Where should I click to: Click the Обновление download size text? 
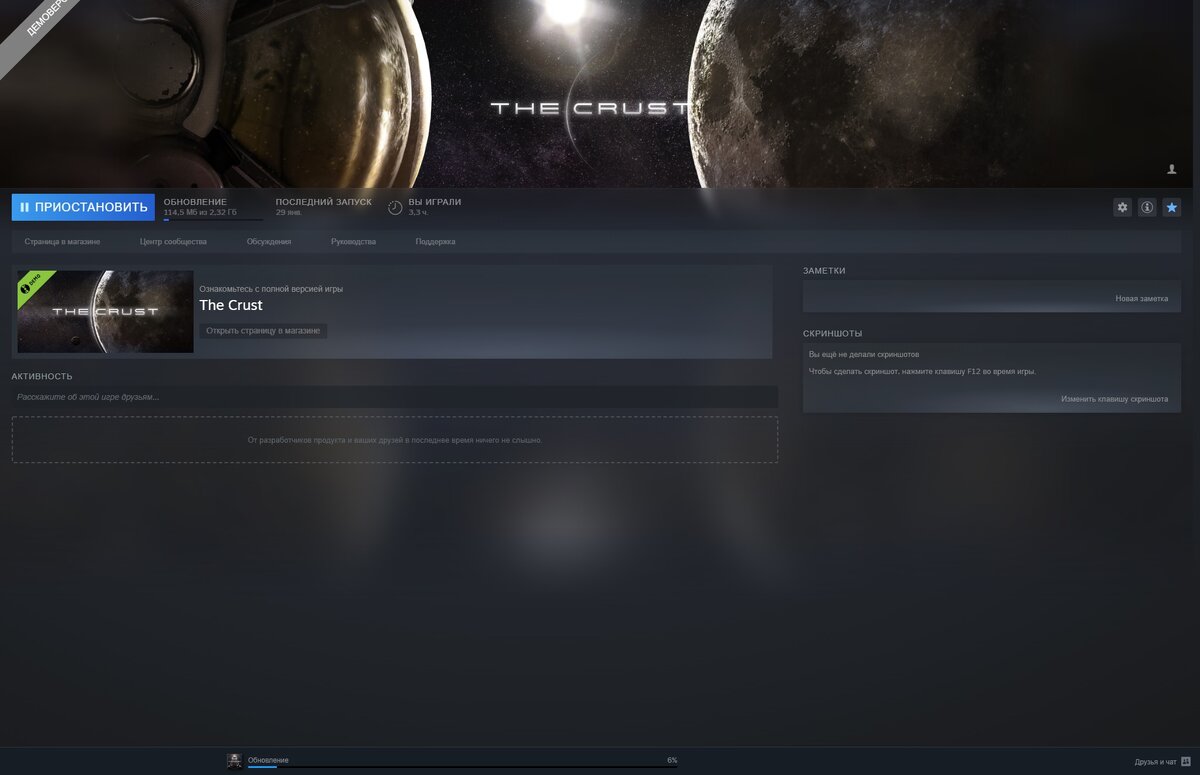point(200,213)
